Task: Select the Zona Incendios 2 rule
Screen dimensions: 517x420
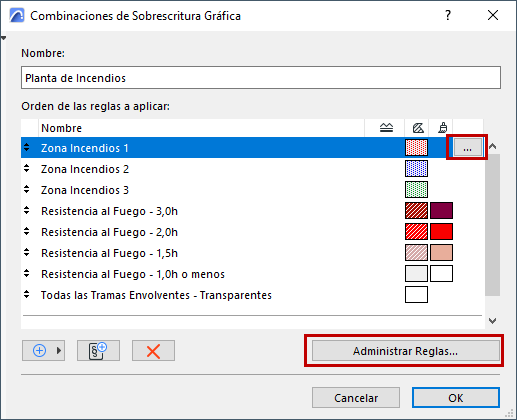Action: point(252,169)
